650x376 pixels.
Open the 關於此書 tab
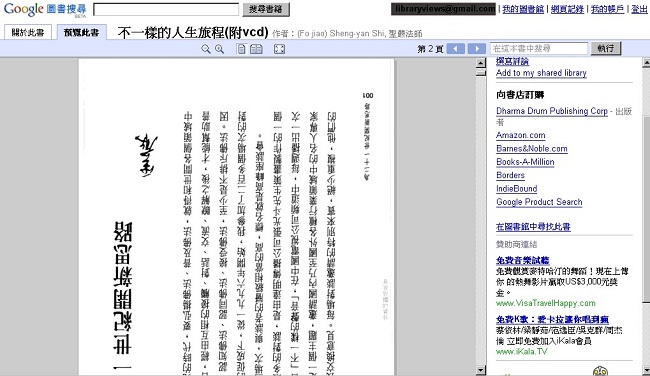click(x=28, y=32)
